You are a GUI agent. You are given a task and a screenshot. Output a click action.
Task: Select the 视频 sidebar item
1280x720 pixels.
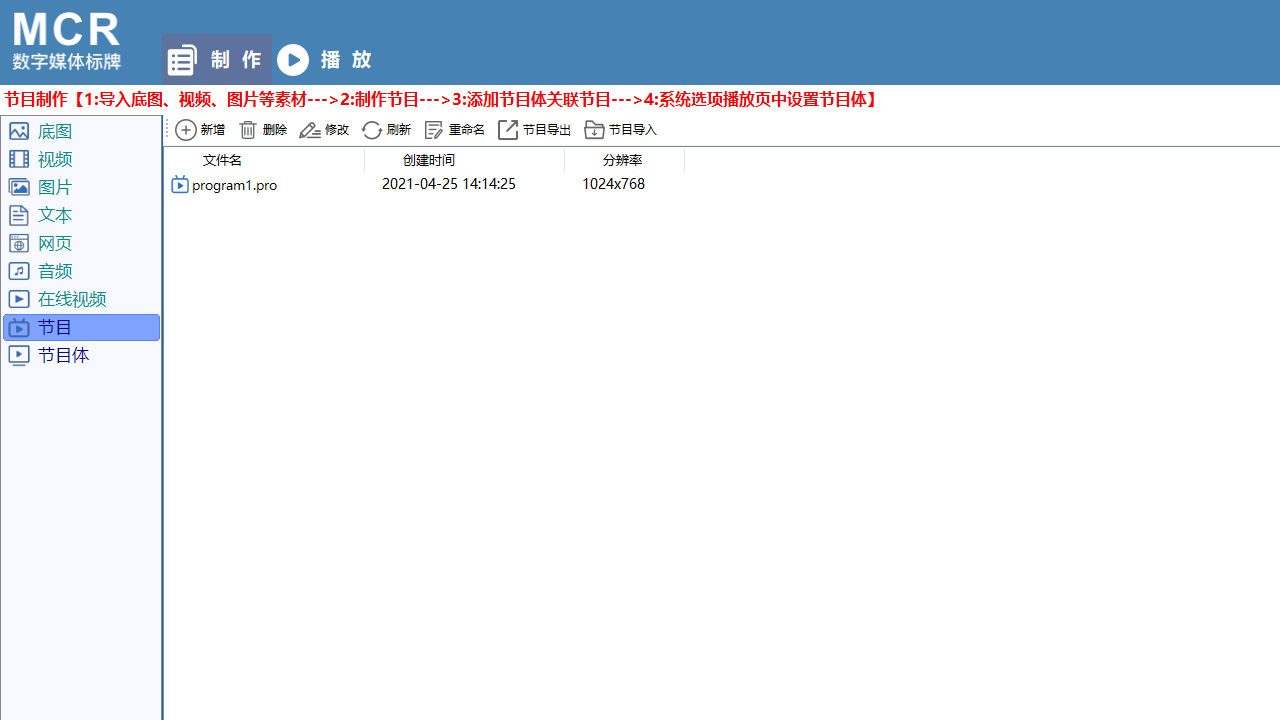pos(54,159)
